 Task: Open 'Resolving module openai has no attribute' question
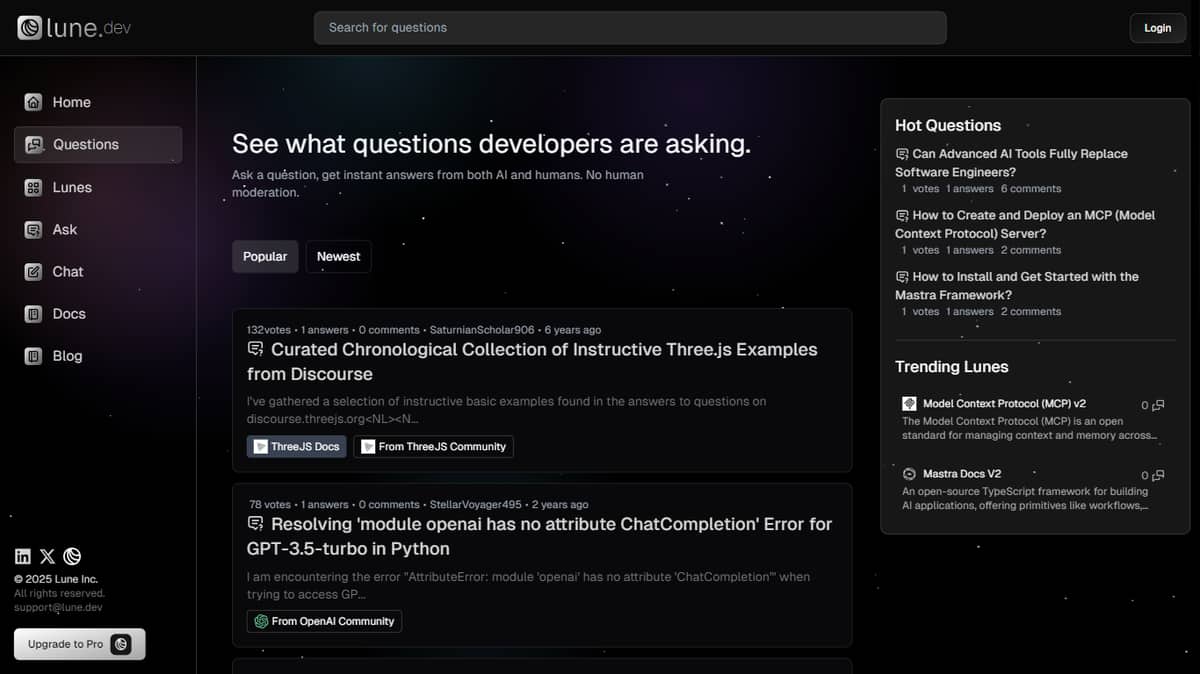click(x=539, y=536)
